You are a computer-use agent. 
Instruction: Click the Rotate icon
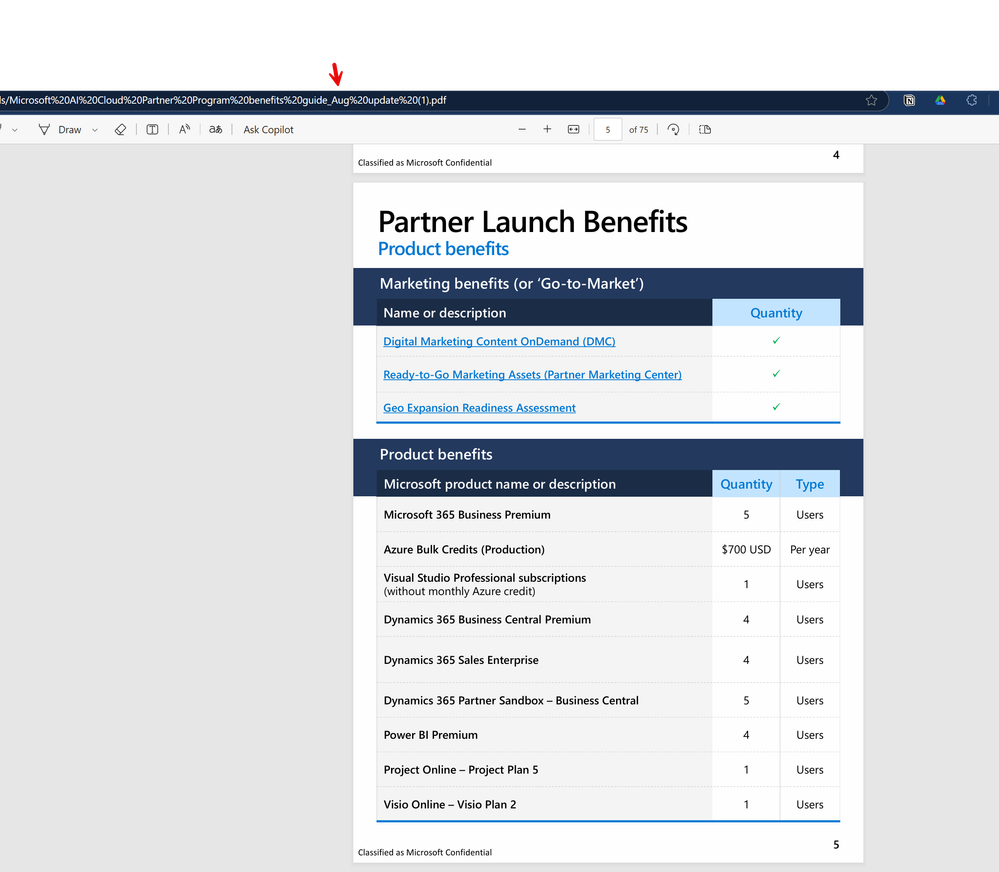click(x=673, y=129)
